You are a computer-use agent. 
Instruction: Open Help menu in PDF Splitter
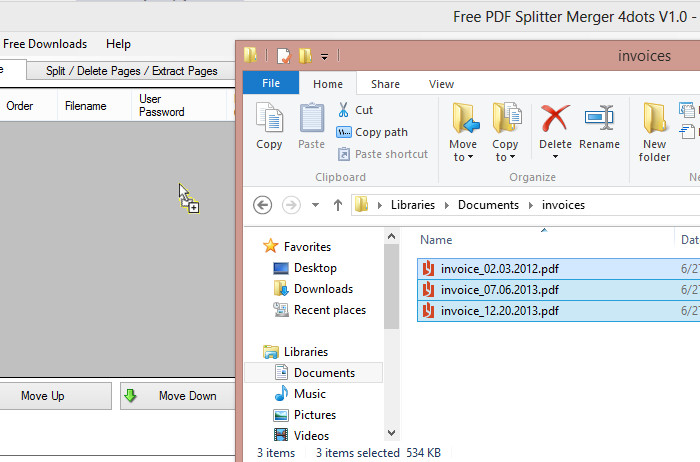(x=118, y=44)
